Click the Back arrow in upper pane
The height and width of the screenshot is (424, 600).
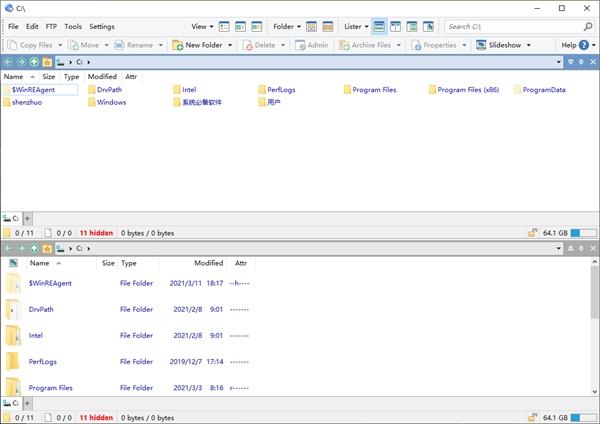click(x=8, y=62)
